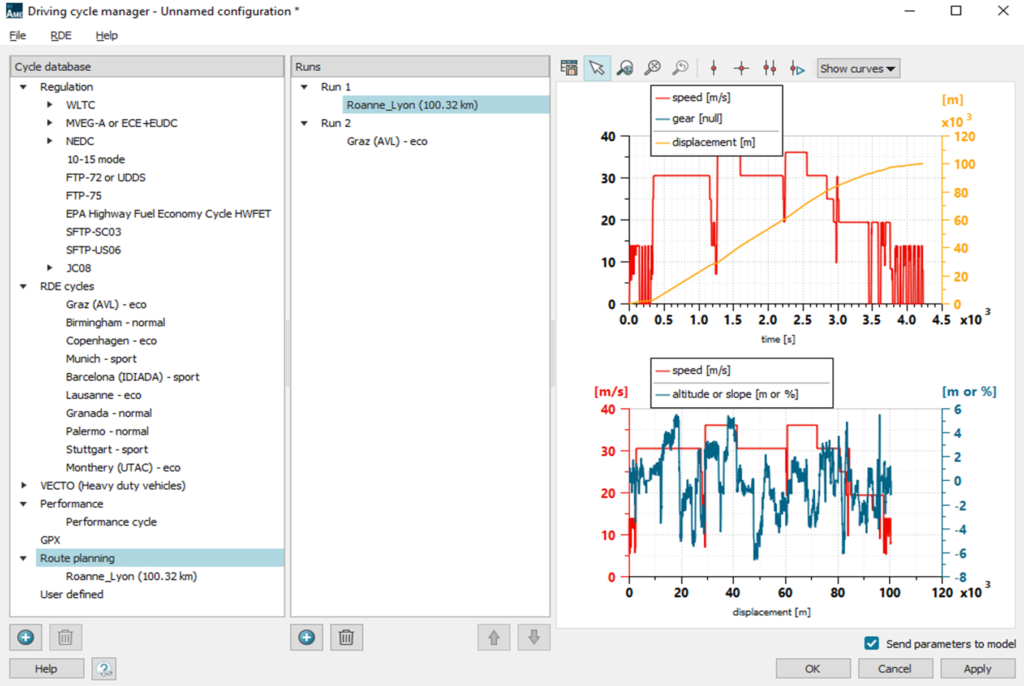Screen dimensions: 1024x686
Task: Select the single cursor marker tool
Action: click(714, 68)
